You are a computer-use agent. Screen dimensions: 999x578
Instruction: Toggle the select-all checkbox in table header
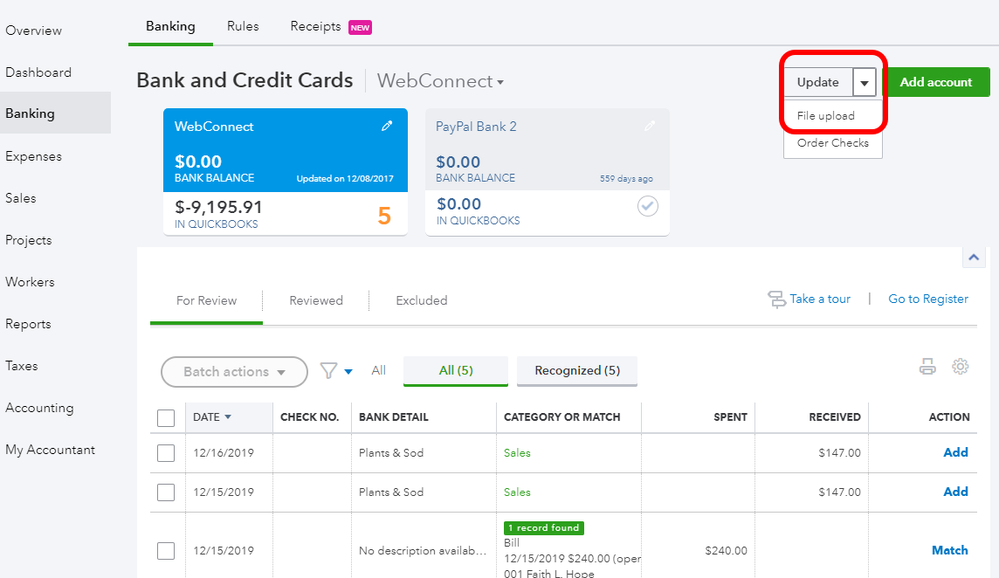click(x=166, y=418)
